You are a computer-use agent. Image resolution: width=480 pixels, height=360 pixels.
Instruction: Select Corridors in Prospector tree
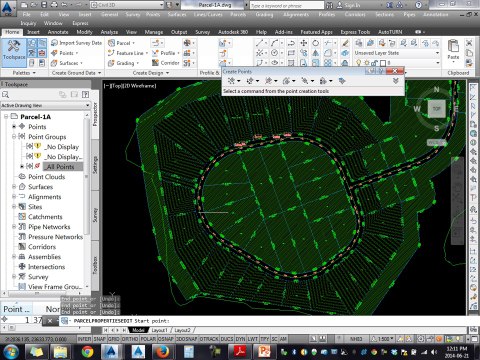pyautogui.click(x=42, y=247)
